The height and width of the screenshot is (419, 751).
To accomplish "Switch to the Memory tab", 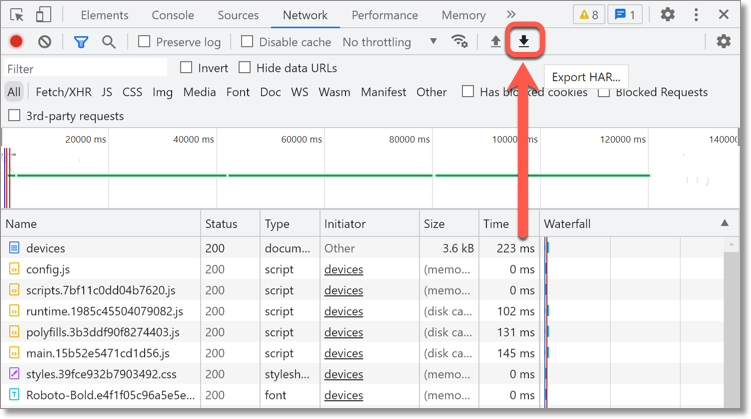I will 463,15.
